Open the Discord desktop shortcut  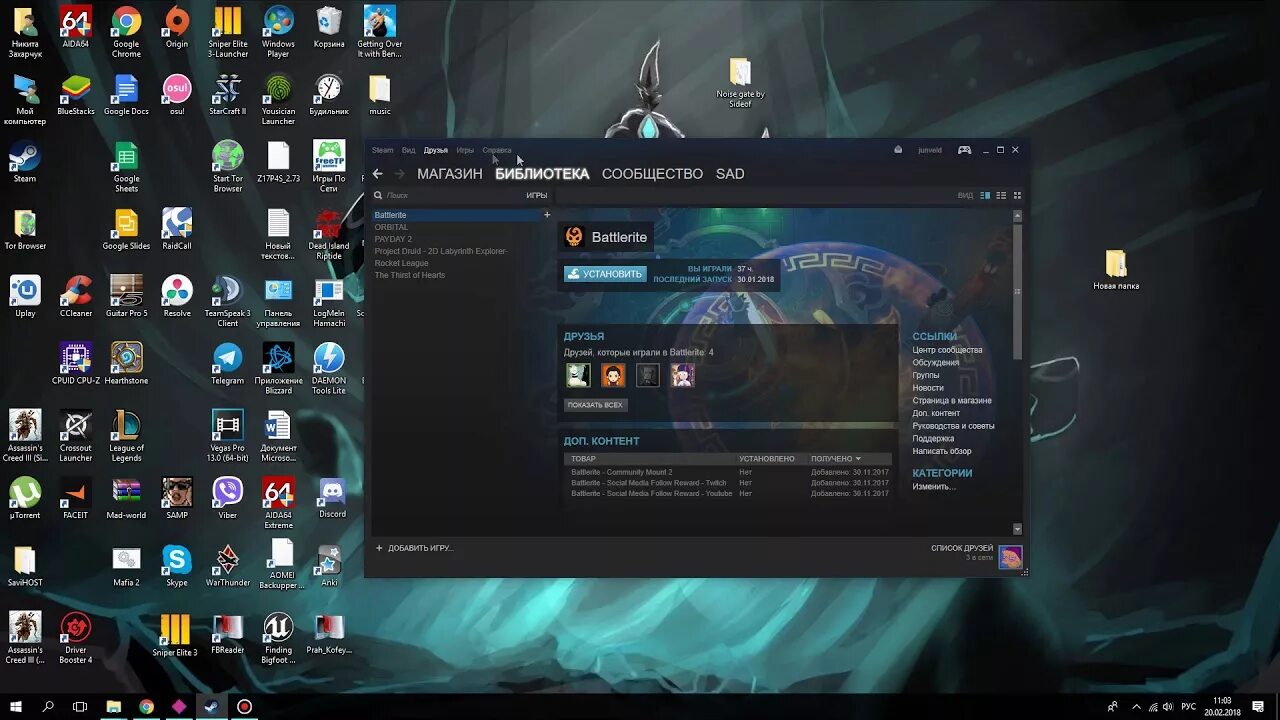(x=330, y=498)
